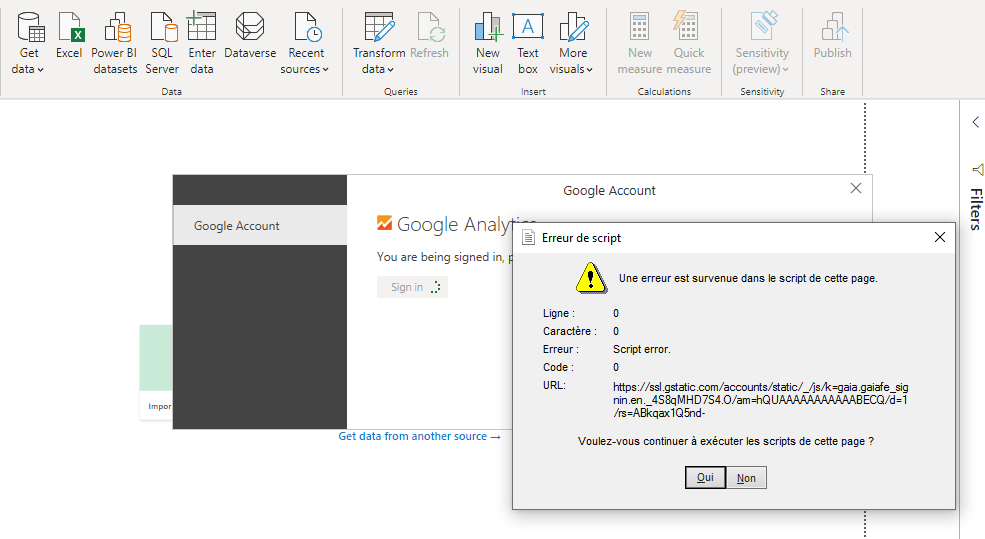Click Oui to continue running scripts
This screenshot has height=539, width=985.
pyautogui.click(x=705, y=477)
